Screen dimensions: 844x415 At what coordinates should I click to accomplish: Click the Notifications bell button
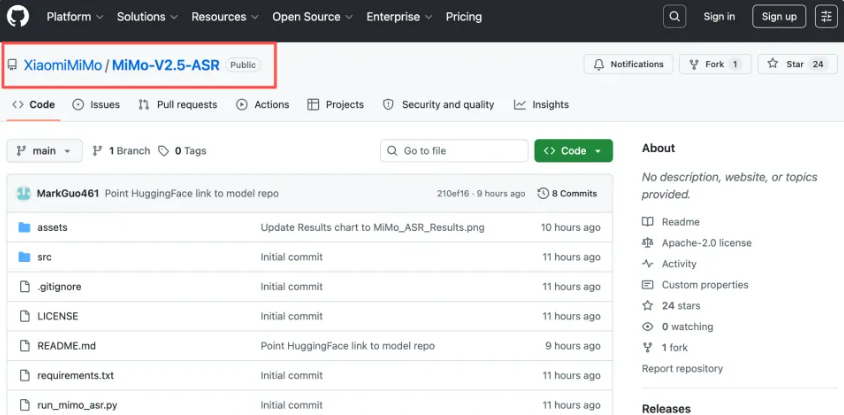[x=628, y=64]
